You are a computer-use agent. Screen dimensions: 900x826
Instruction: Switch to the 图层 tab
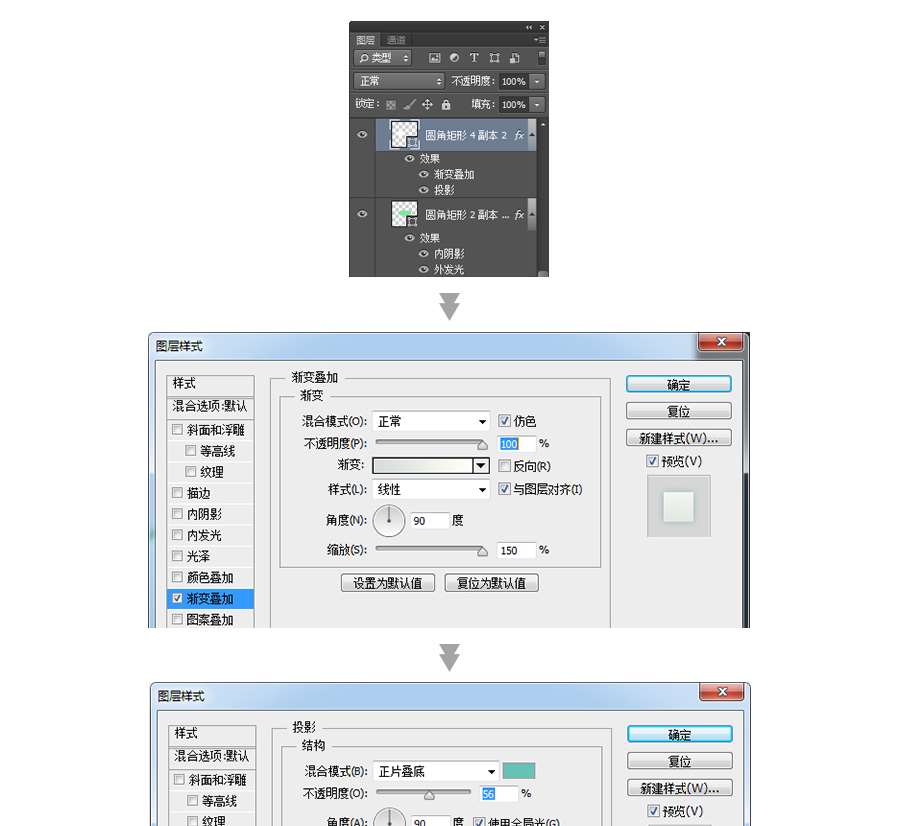pos(365,40)
